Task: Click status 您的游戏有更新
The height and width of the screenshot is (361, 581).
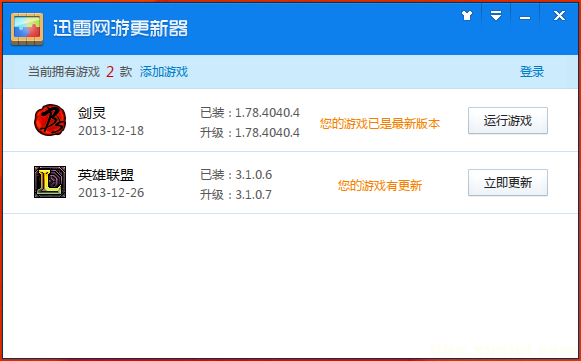Action: pos(380,185)
